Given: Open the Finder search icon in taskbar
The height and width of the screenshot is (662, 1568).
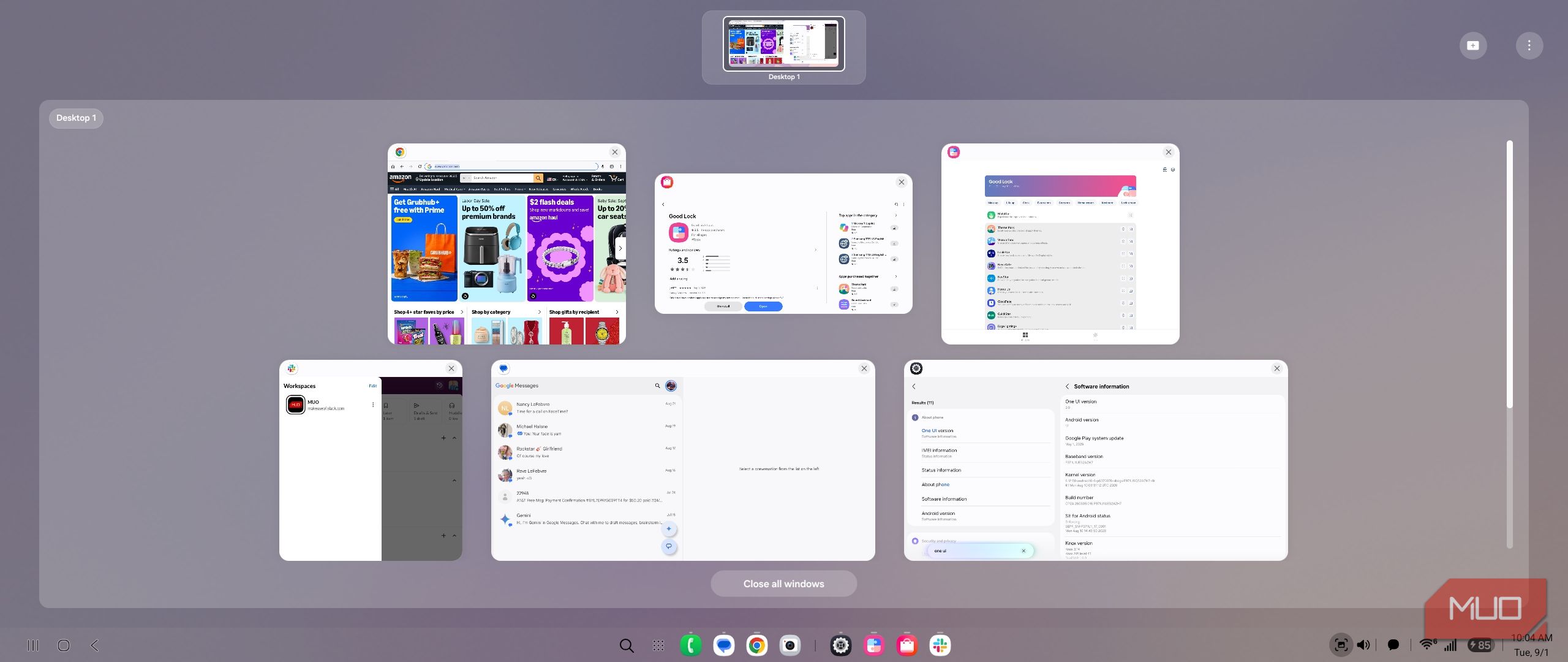Looking at the screenshot, I should (x=626, y=645).
